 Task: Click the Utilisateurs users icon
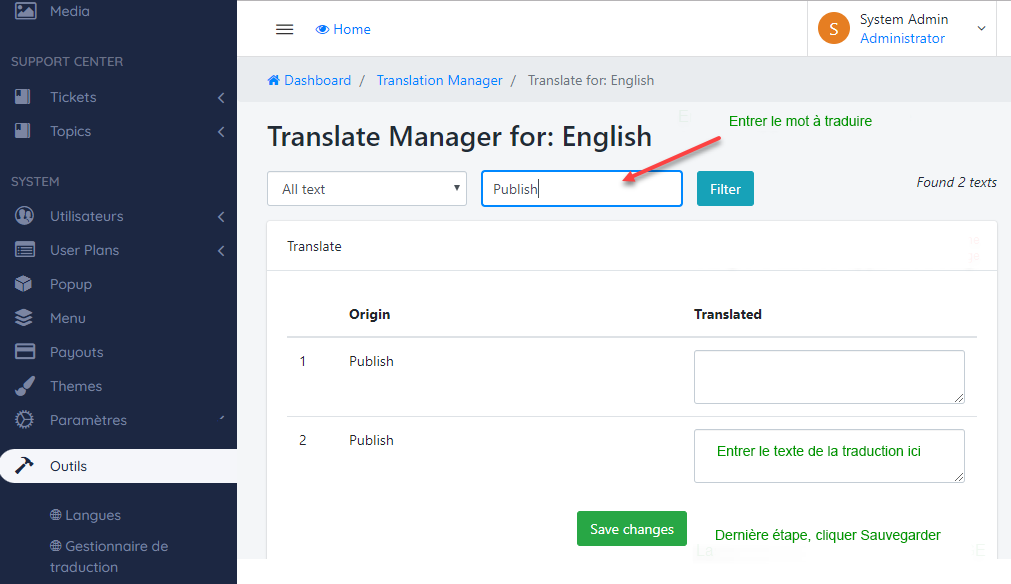(x=25, y=216)
